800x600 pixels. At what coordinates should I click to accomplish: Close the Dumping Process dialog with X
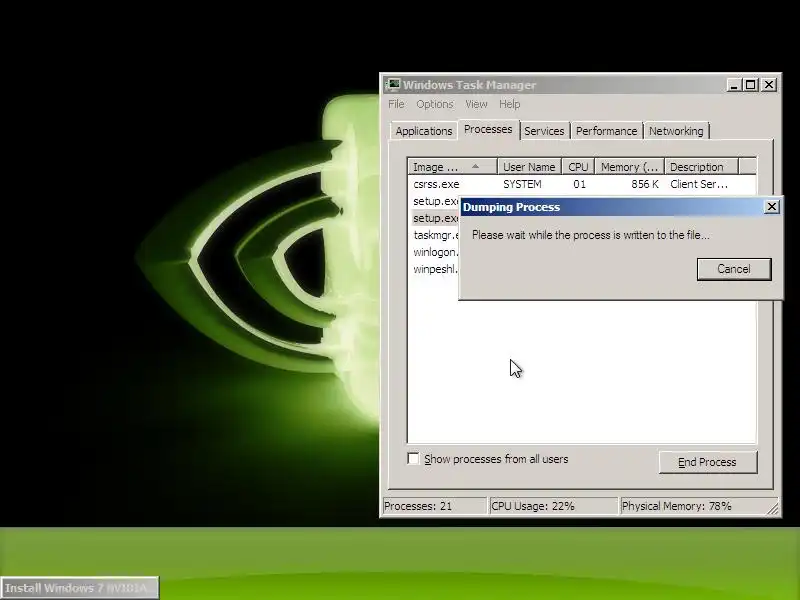[x=771, y=207]
